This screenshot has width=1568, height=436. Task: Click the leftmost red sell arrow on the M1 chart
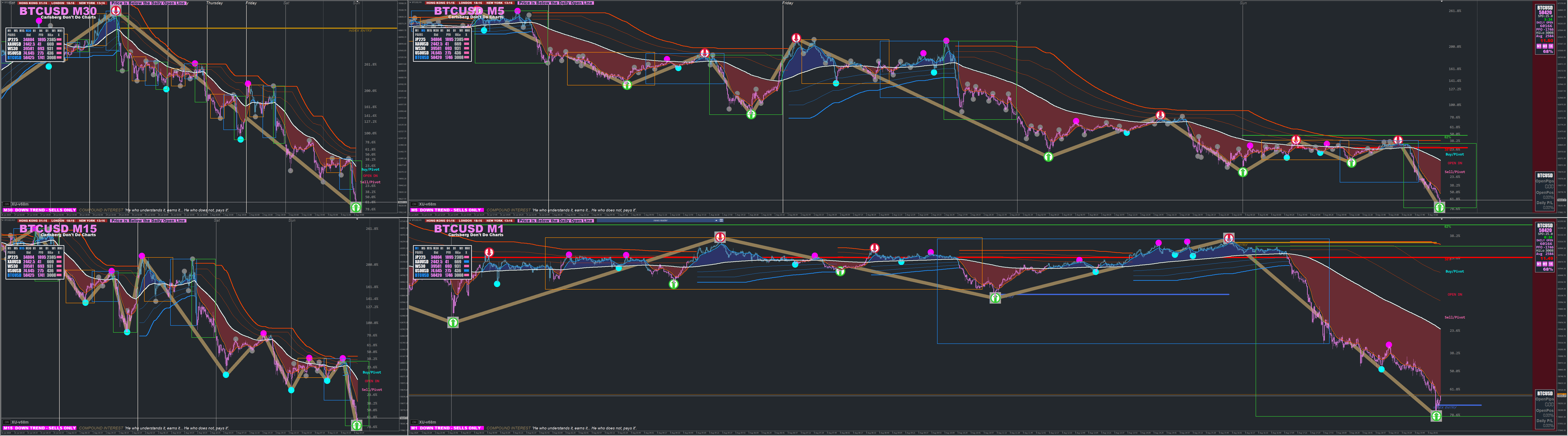click(x=489, y=252)
